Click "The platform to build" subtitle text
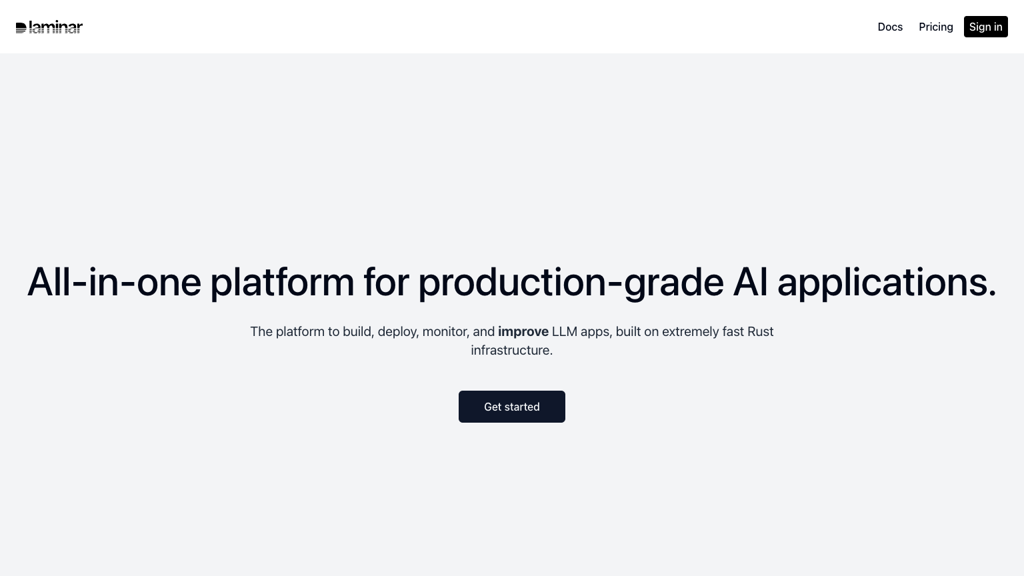 [x=311, y=332]
